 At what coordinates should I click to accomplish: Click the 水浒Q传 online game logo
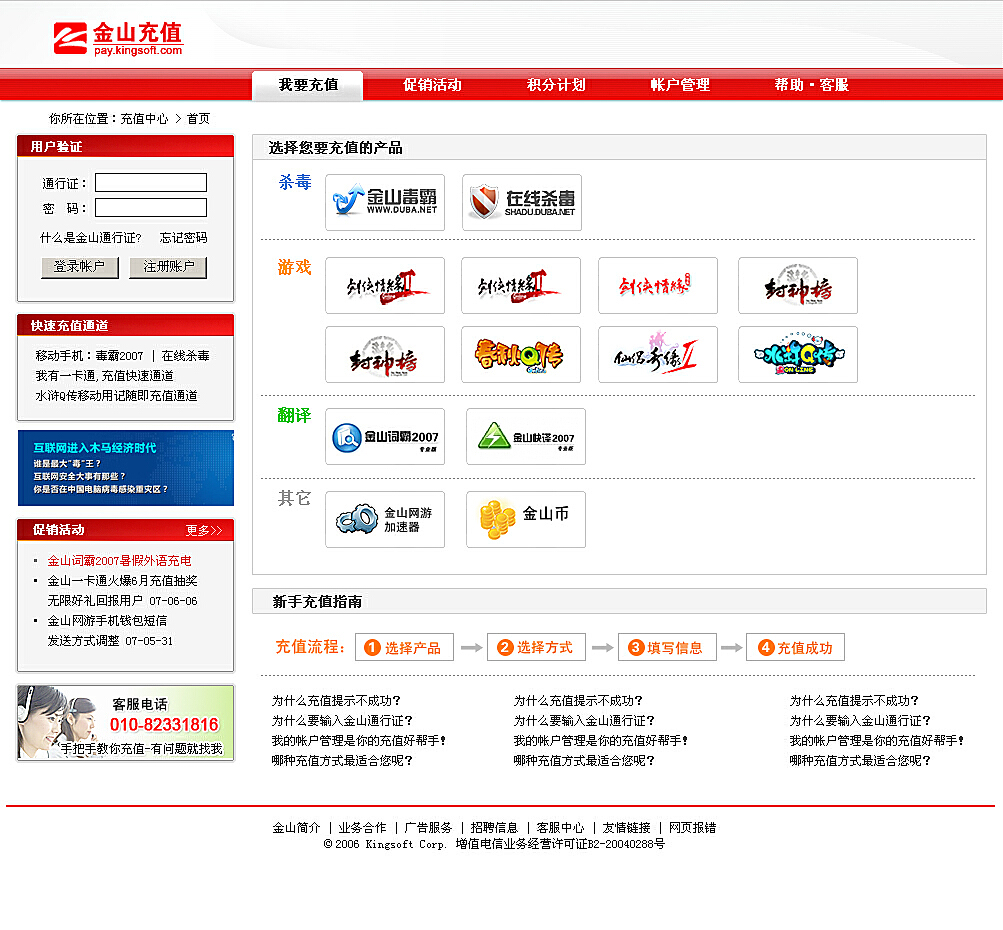point(797,354)
